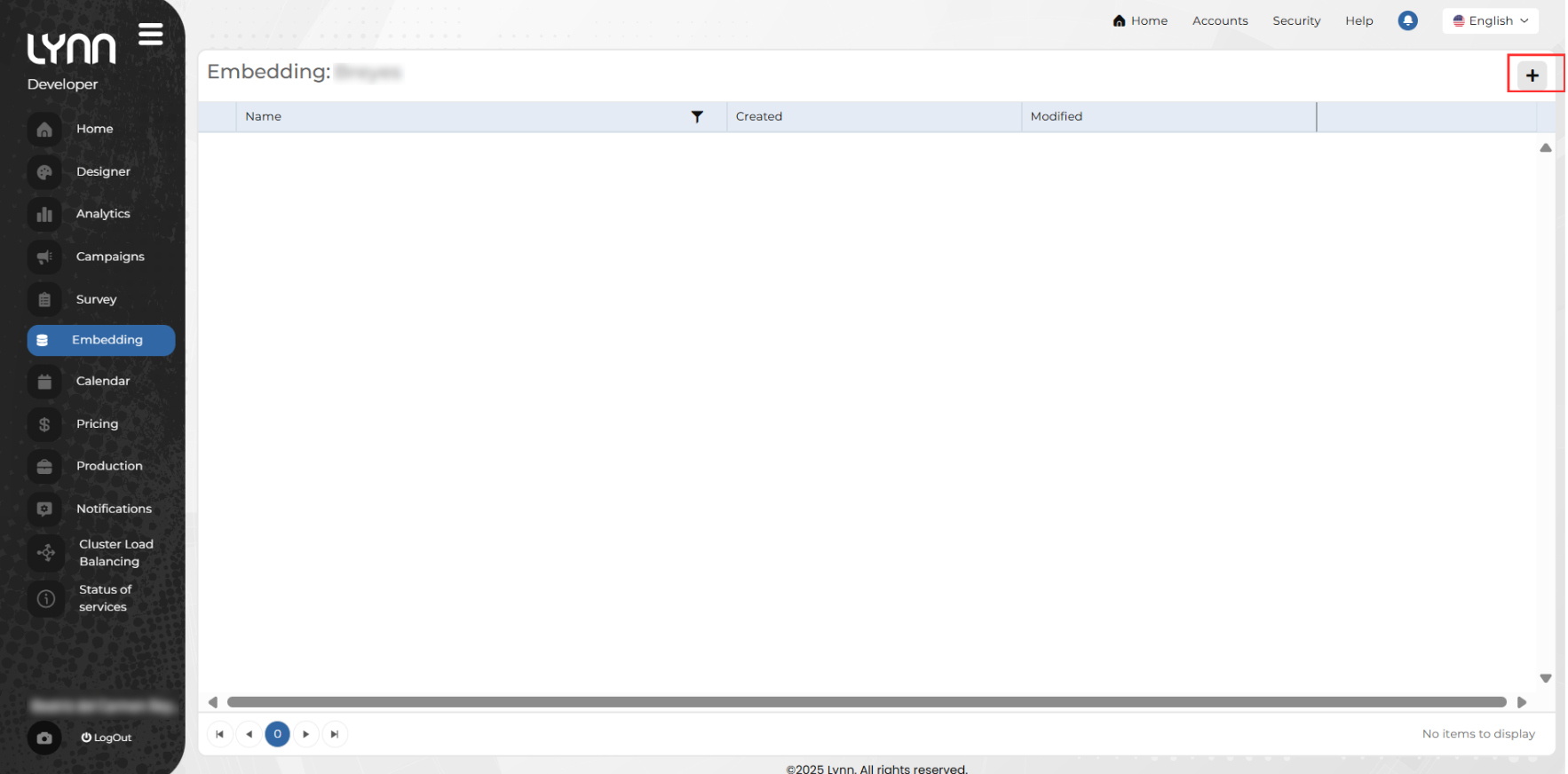
Task: Click the Embedding database icon
Action: pyautogui.click(x=42, y=341)
